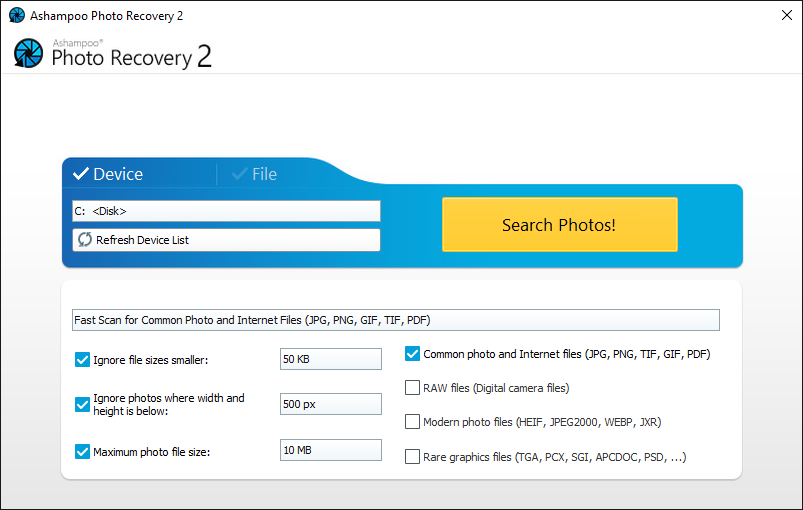The height and width of the screenshot is (510, 803).
Task: Open the 10 MB maximum size dropdown
Action: [331, 450]
